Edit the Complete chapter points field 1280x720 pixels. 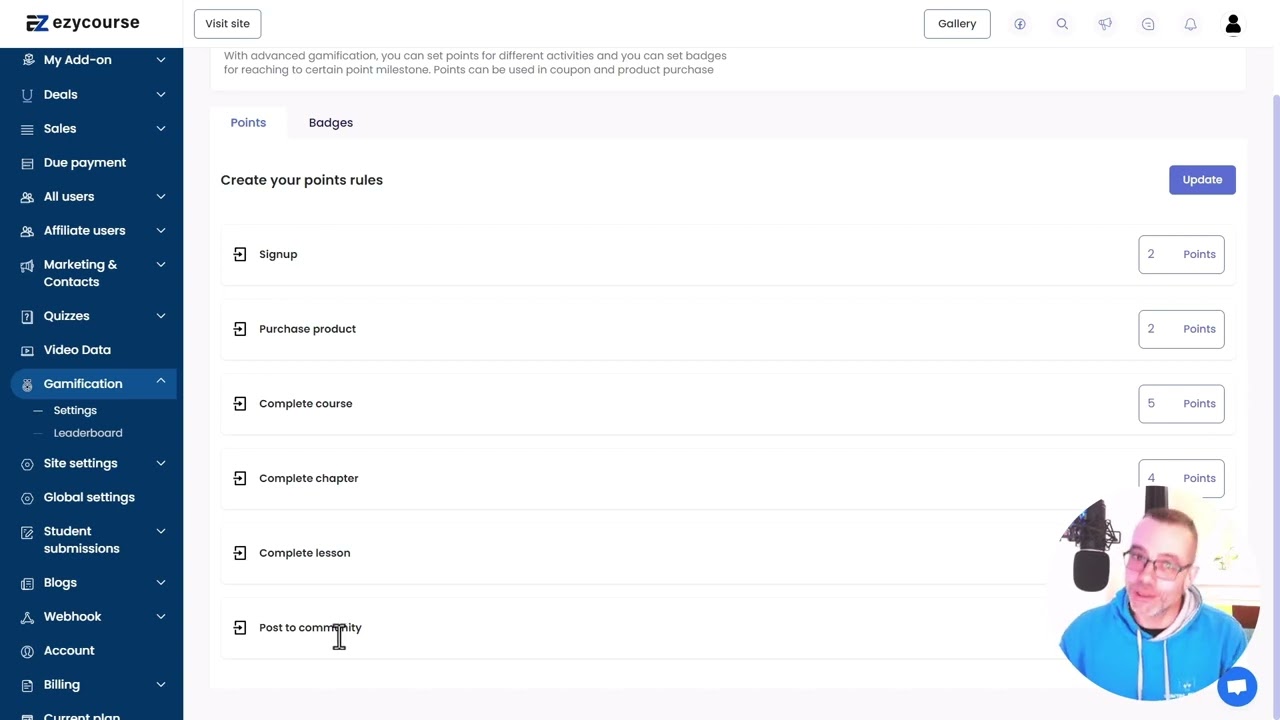pos(1181,478)
